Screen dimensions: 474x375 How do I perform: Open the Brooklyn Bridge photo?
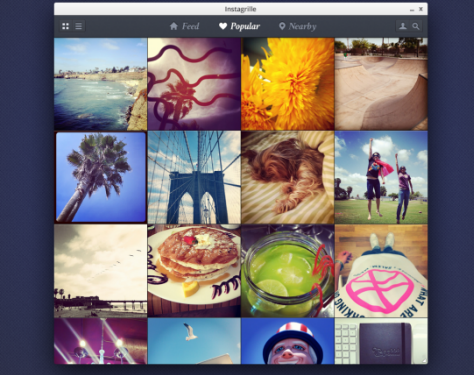pos(194,177)
